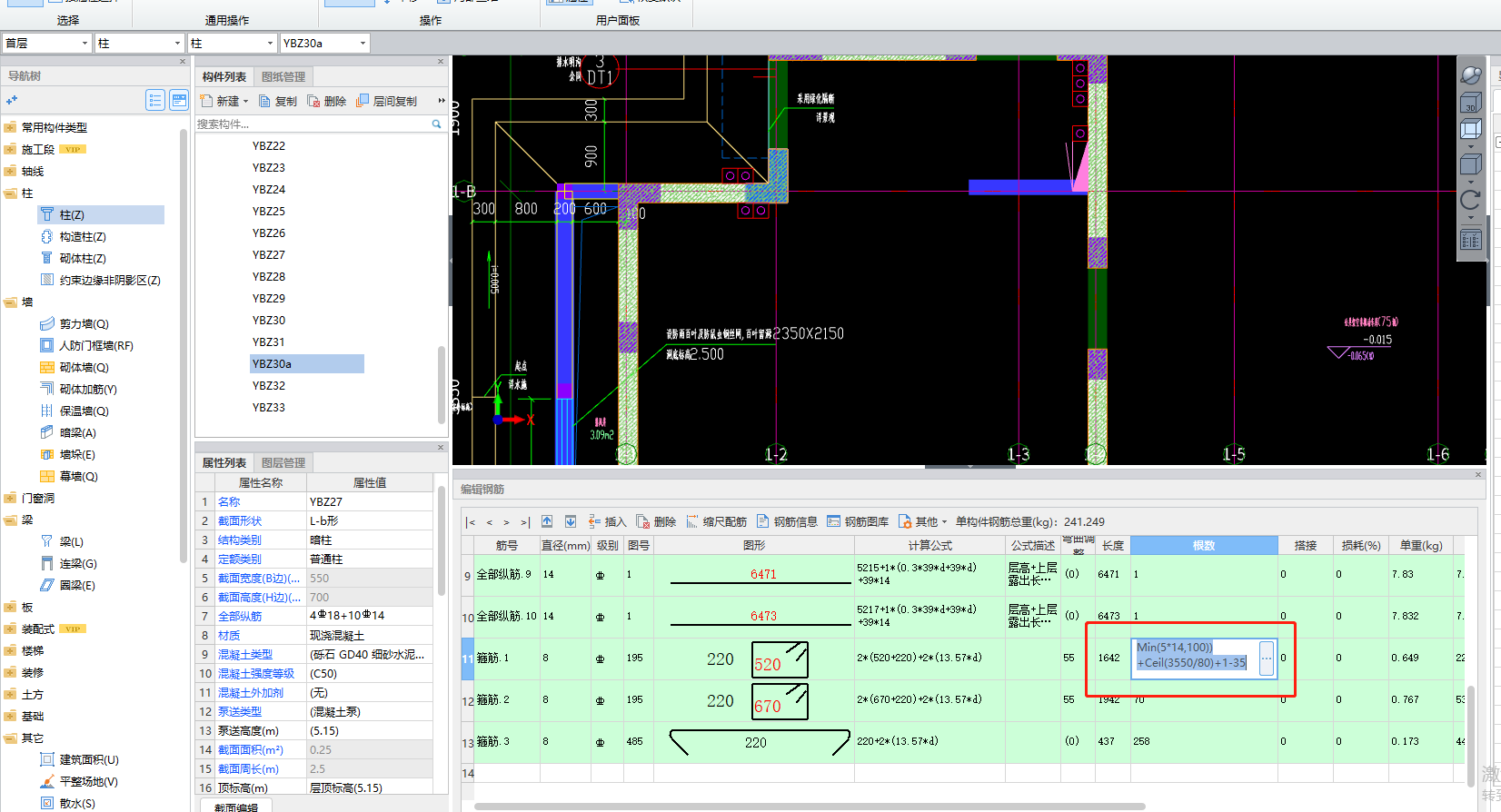Select YBZ32 in the component list
The image size is (1501, 812).
click(269, 386)
